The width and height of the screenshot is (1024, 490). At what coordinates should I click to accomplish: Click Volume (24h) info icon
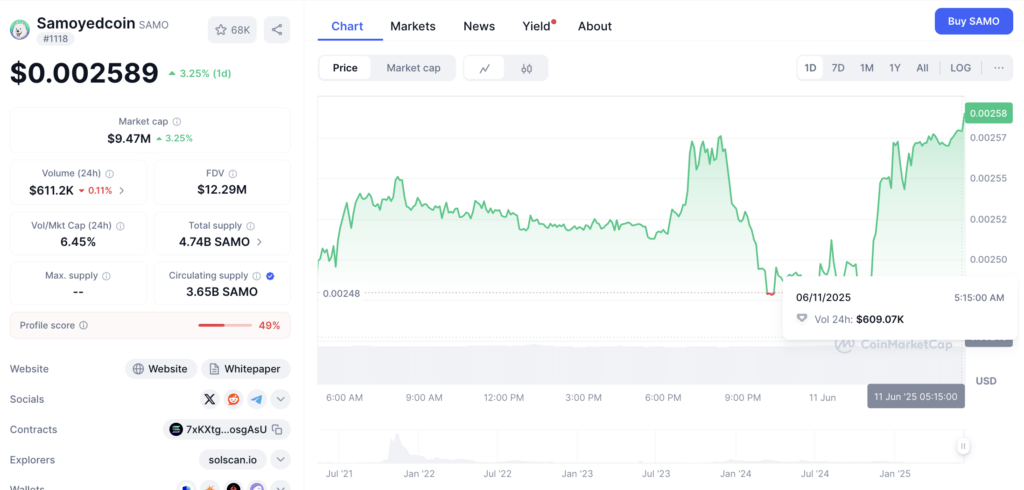tap(110, 174)
